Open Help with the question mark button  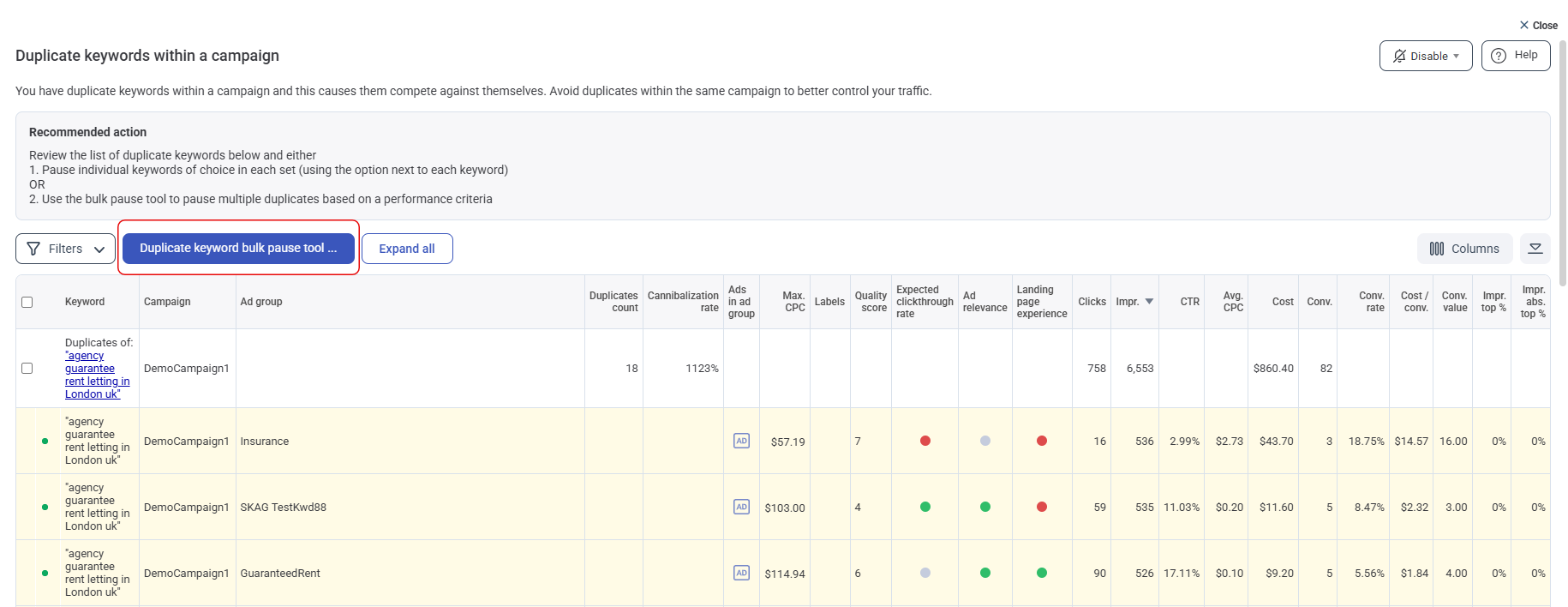1515,56
